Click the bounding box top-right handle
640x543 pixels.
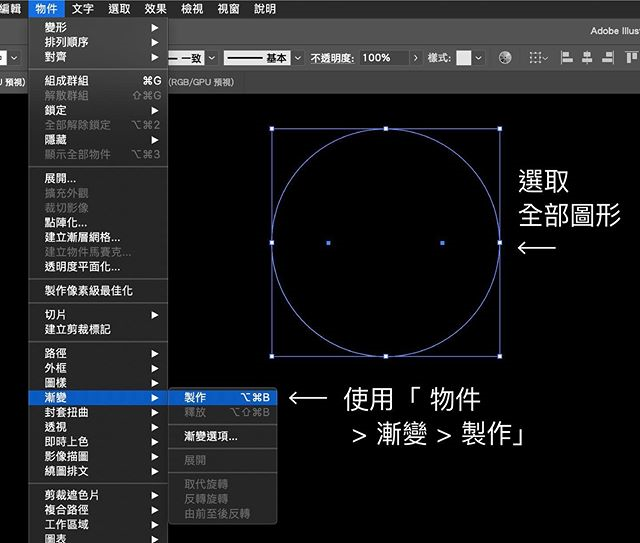pos(500,129)
